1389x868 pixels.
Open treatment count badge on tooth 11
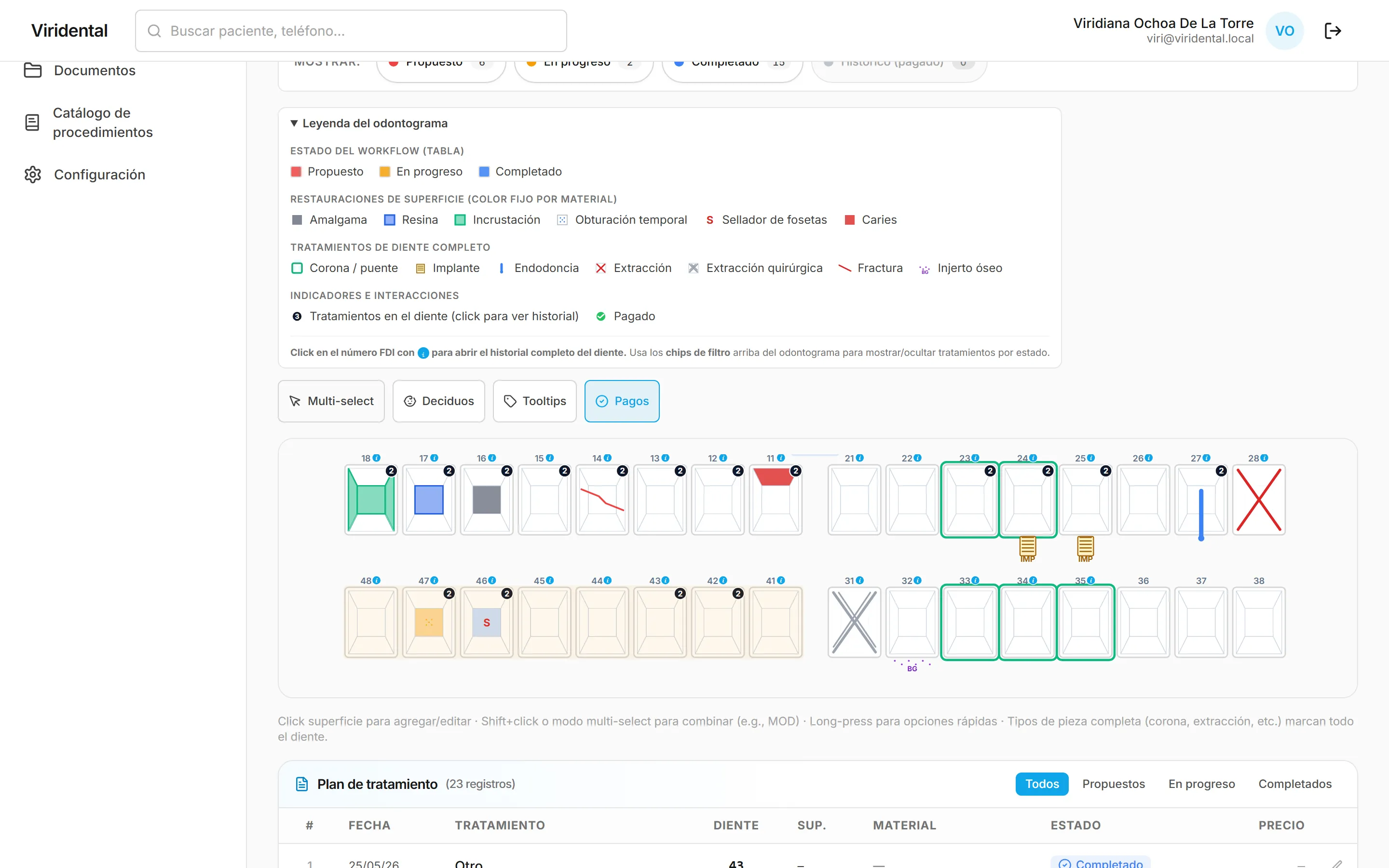795,471
